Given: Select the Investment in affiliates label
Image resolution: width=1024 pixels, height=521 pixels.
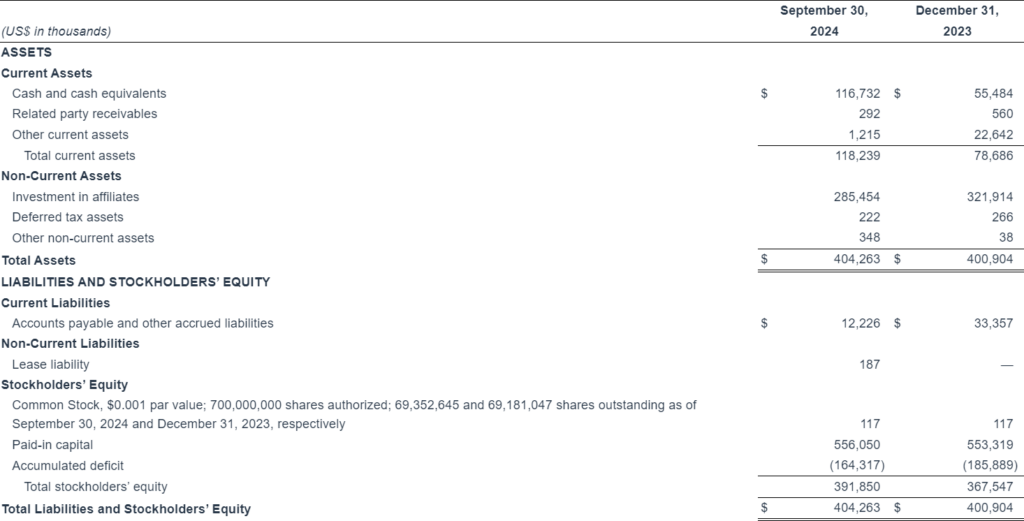Looking at the screenshot, I should 76,197.
